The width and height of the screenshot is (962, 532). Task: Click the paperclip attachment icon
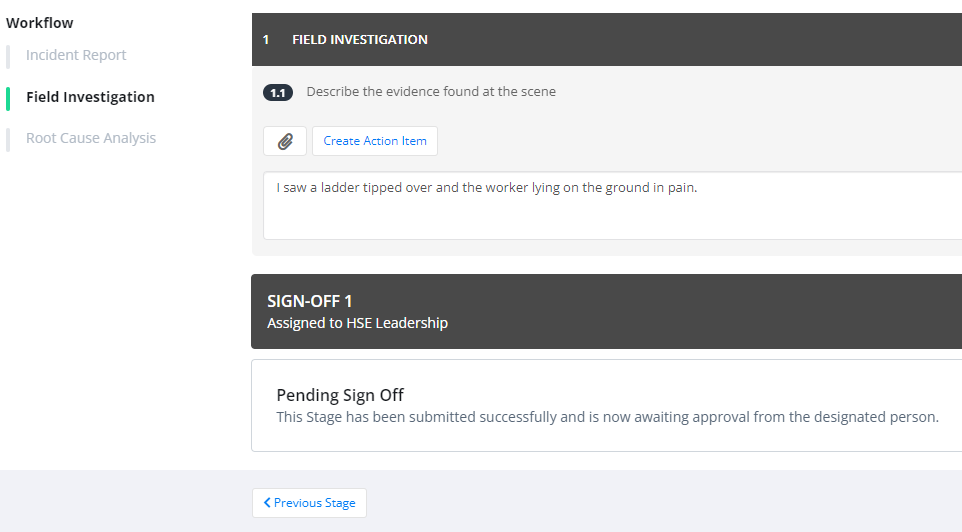285,141
